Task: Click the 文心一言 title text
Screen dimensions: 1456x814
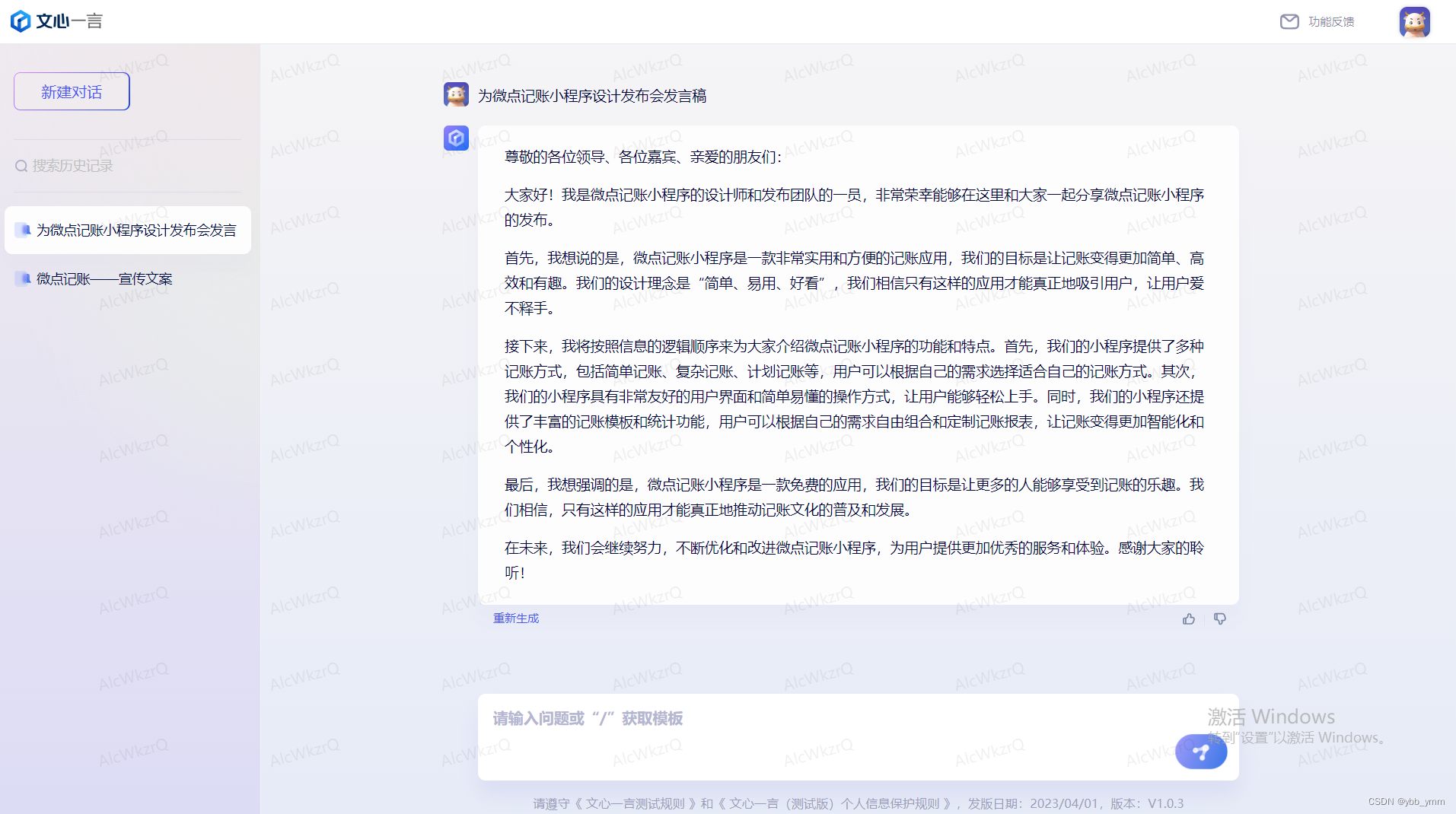Action: point(69,21)
